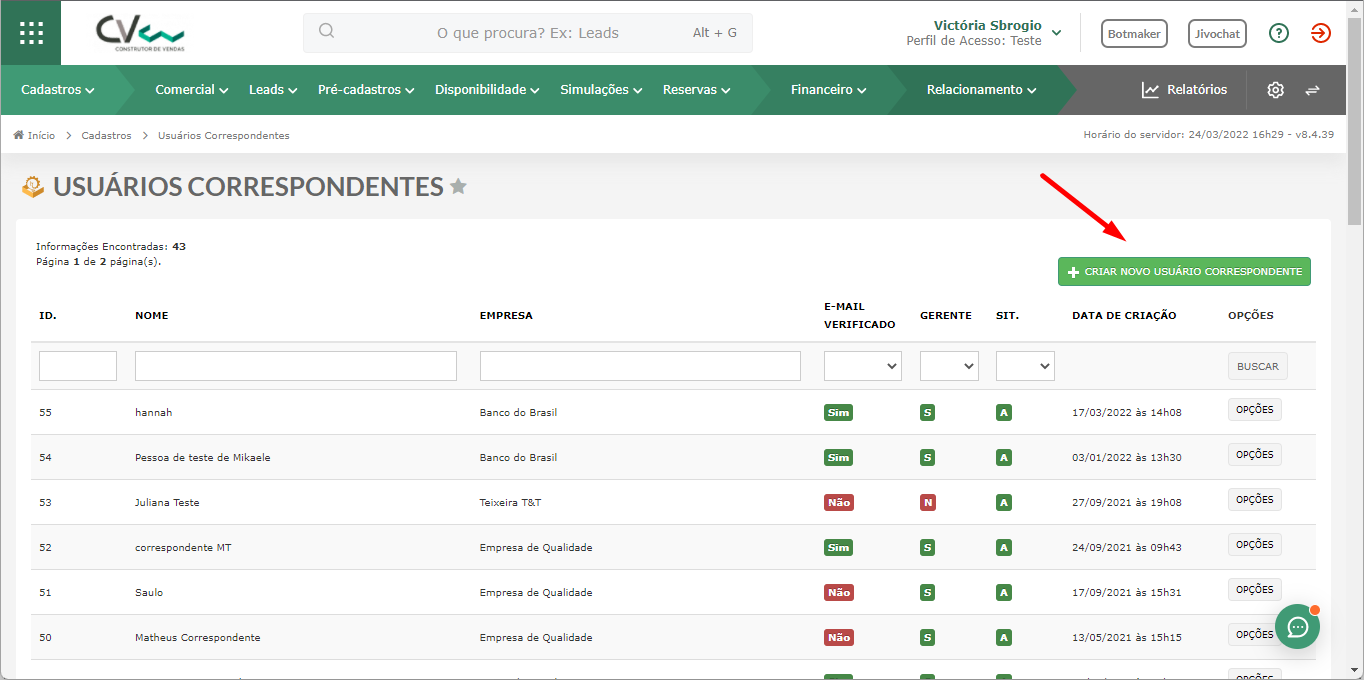Expand the Simulações menu

(601, 90)
